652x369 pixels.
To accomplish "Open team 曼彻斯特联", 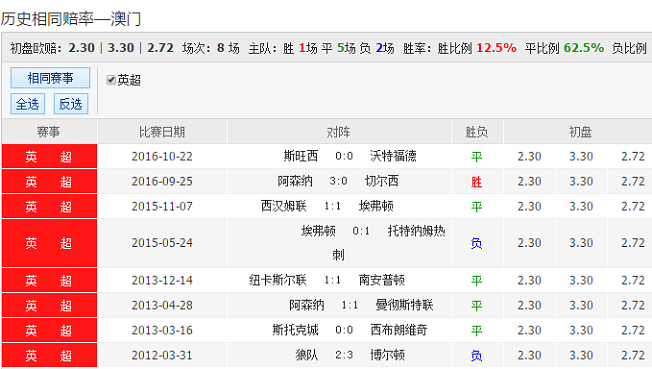I will point(405,305).
